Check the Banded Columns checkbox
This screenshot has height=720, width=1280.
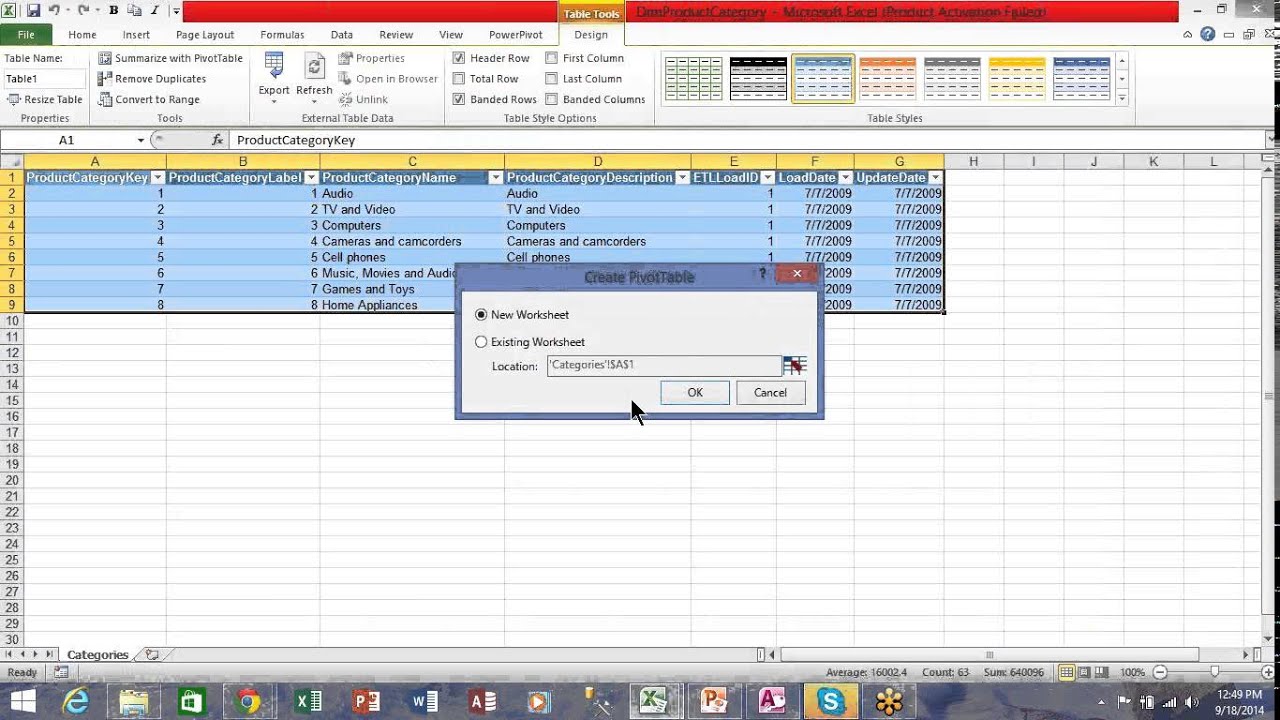[x=551, y=99]
